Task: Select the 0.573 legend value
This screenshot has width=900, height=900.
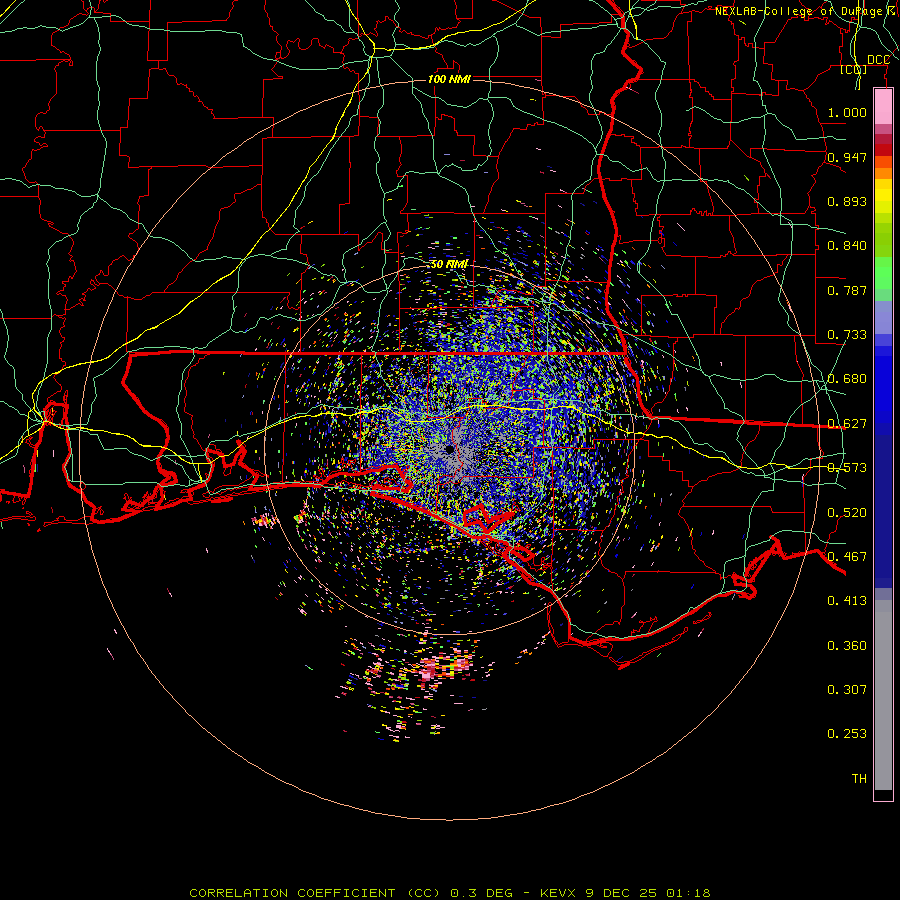Action: click(847, 468)
